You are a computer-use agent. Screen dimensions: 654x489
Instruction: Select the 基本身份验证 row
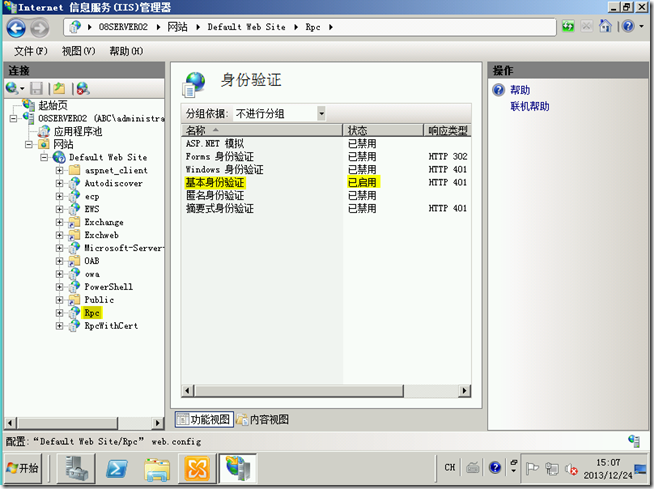pos(326,182)
